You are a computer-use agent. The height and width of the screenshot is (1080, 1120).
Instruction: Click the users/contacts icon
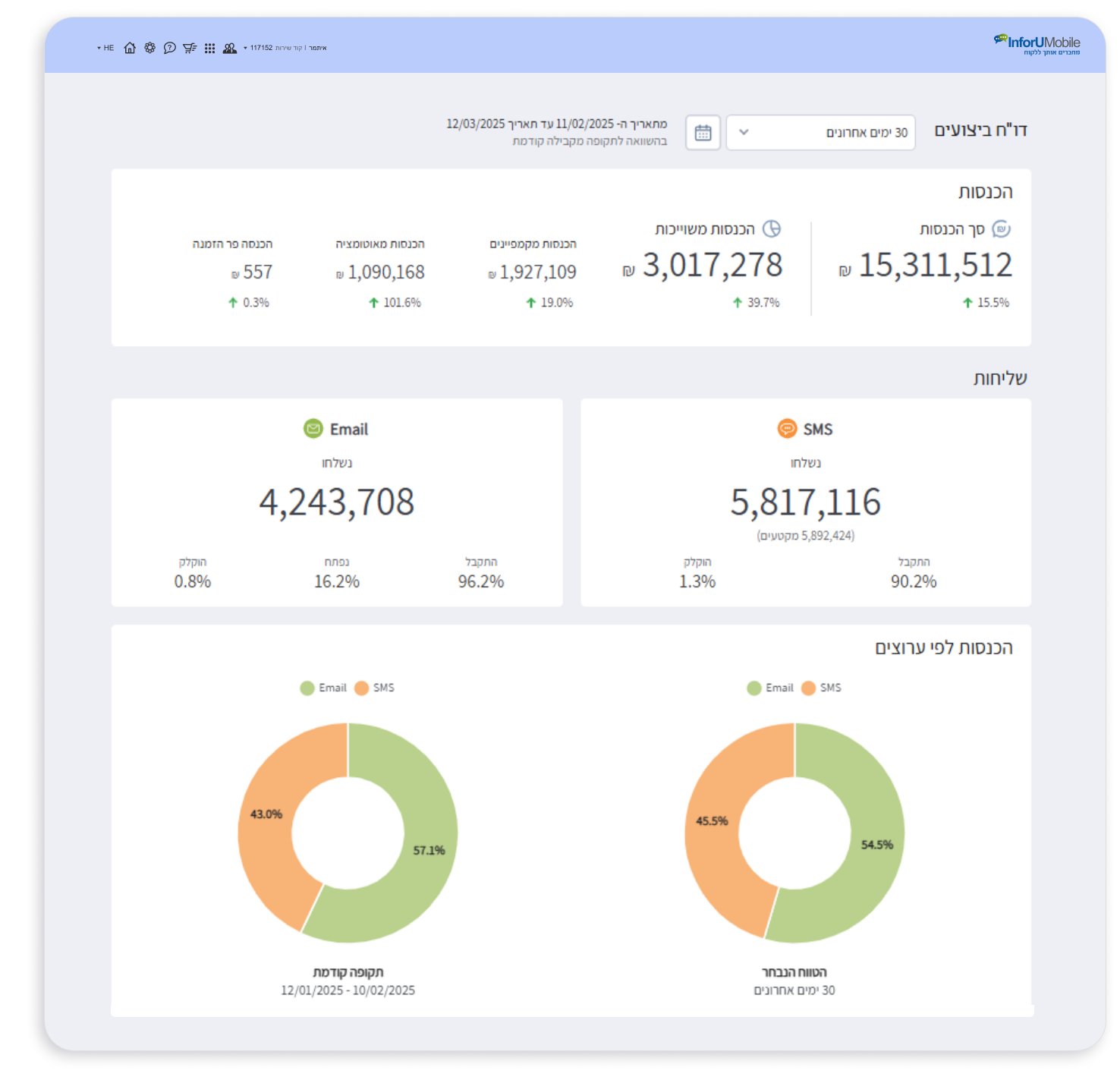coord(229,48)
